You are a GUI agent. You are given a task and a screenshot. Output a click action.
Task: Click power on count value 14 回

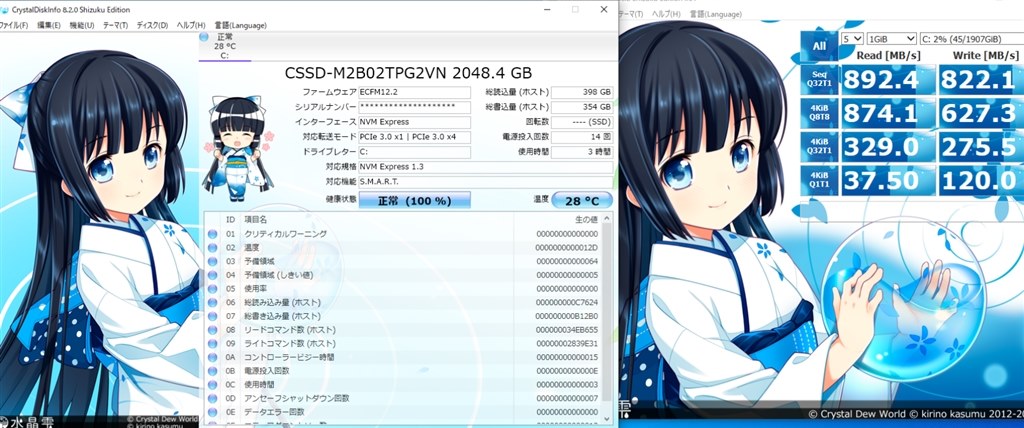(x=582, y=137)
